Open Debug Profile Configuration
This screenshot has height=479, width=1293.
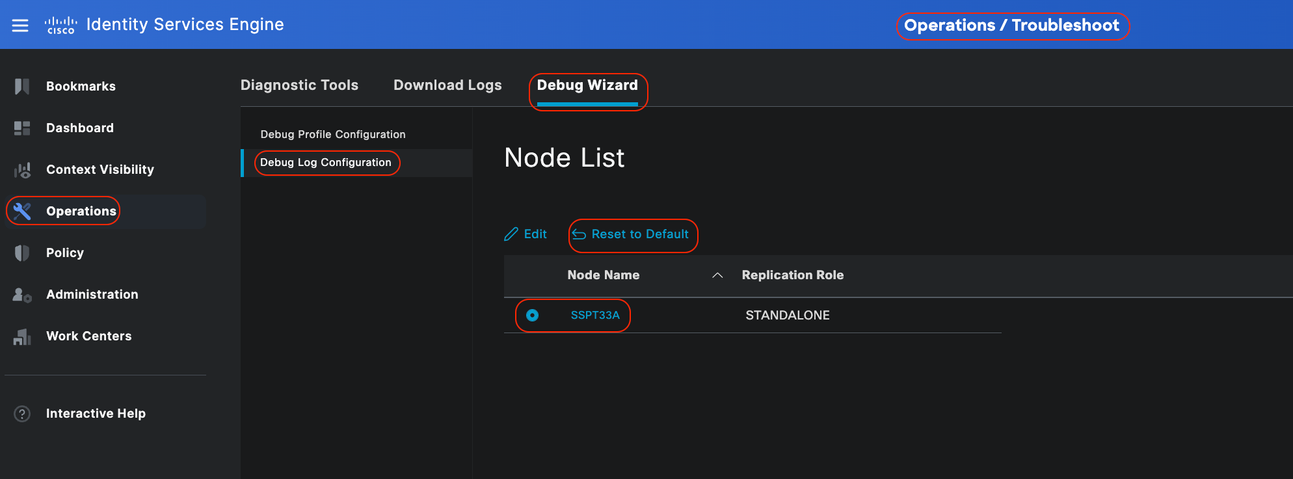click(333, 134)
